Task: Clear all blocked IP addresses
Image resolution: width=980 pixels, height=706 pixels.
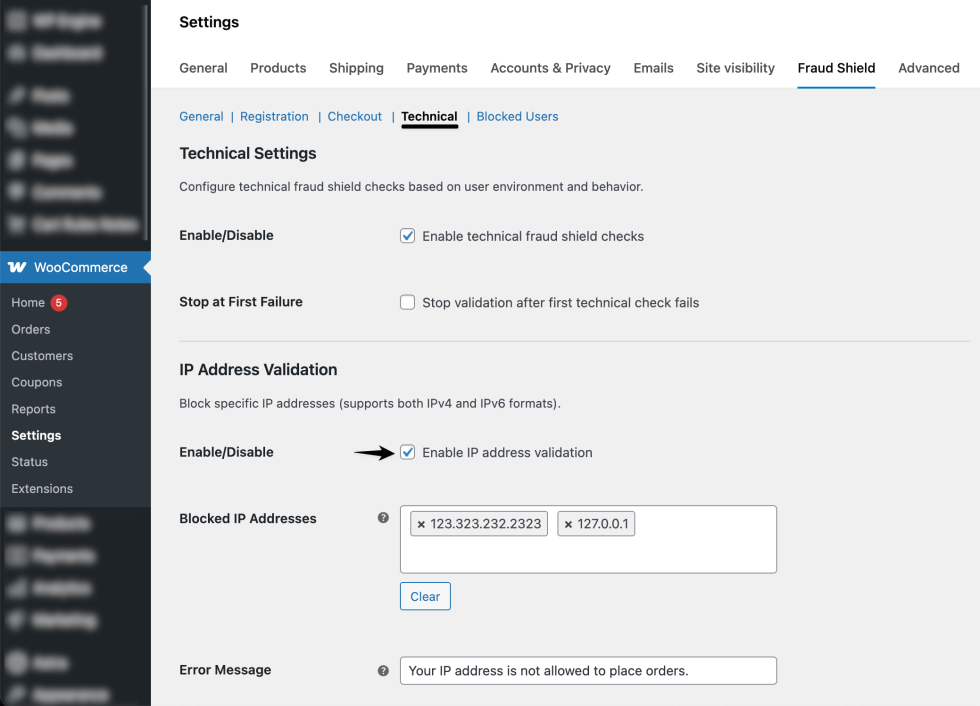Action: coord(425,596)
